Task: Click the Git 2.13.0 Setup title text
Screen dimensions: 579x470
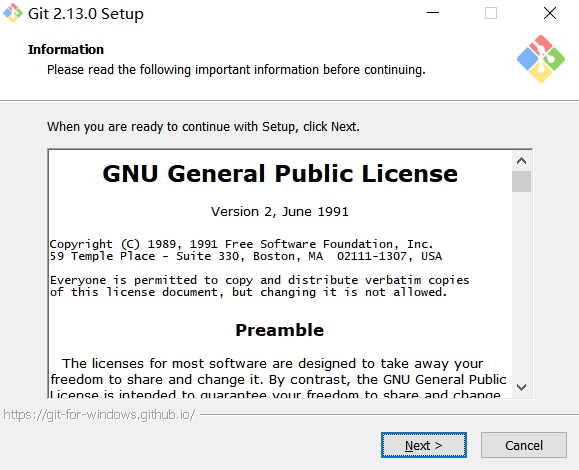Action: [86, 14]
